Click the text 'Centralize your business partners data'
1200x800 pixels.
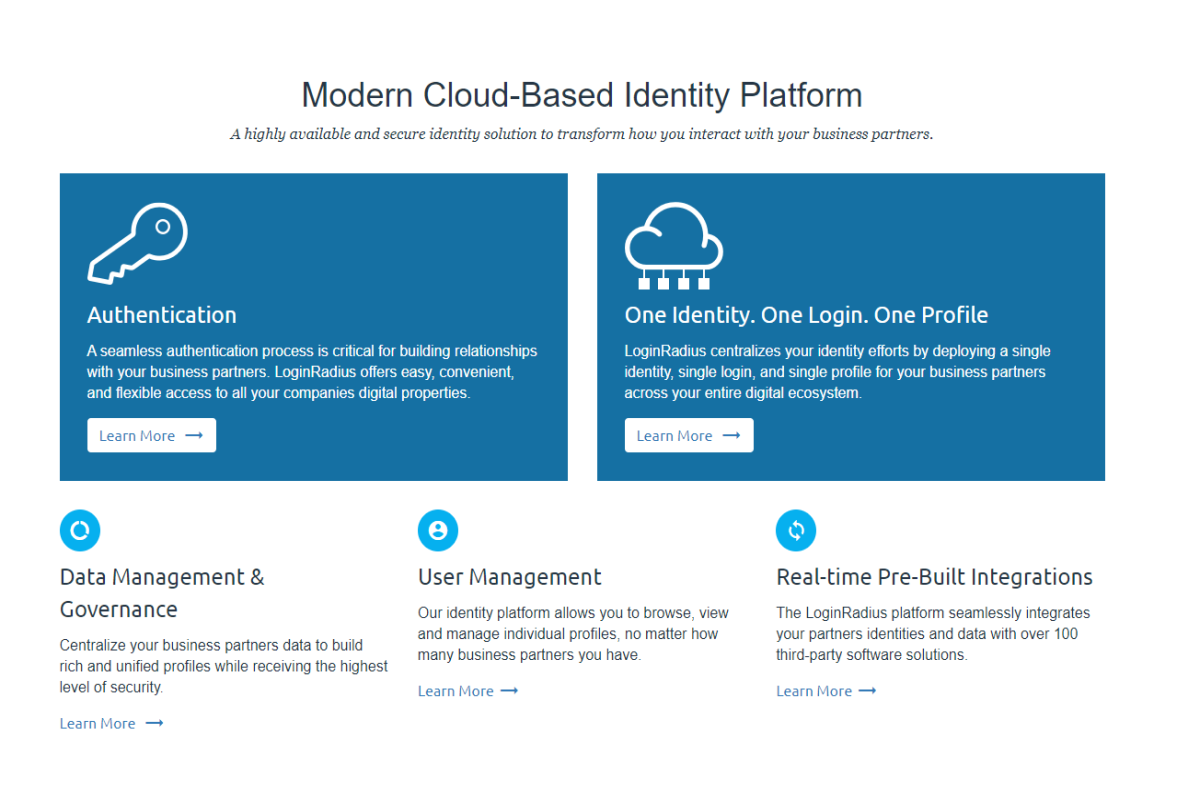tap(224, 666)
